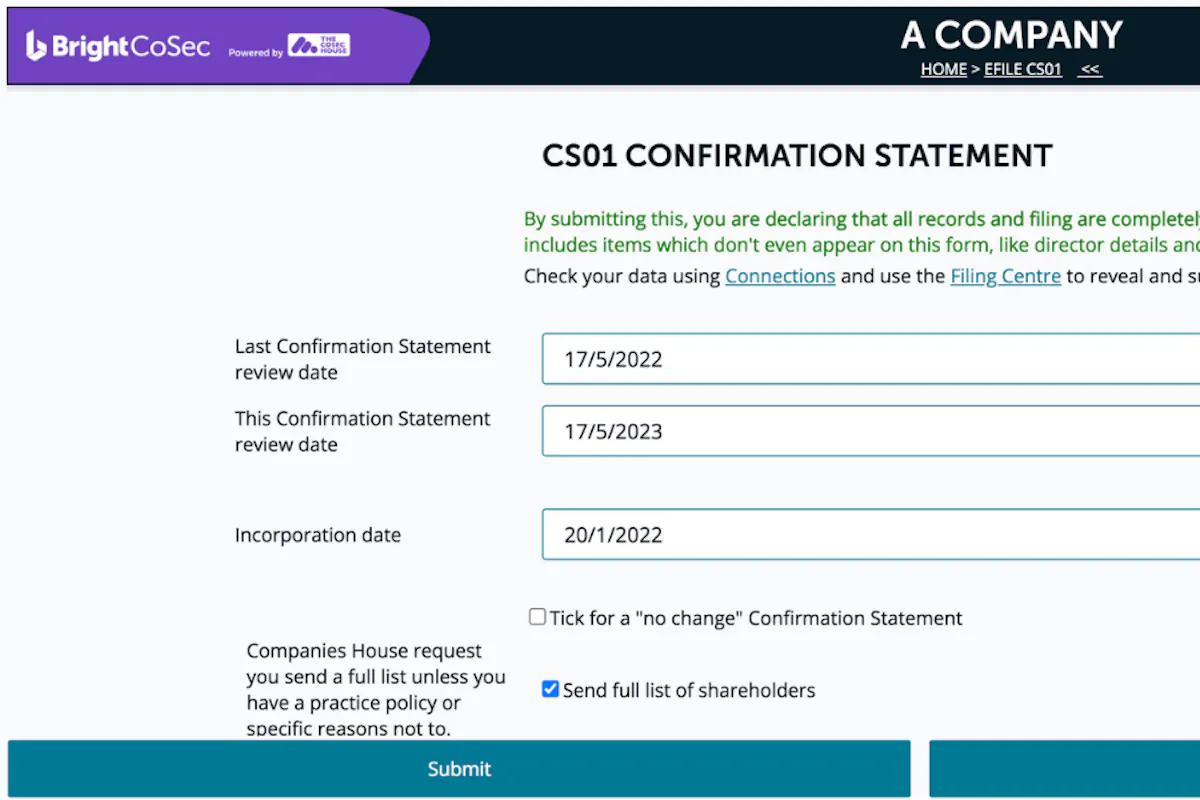Click the Incorporation date label

pos(318,535)
